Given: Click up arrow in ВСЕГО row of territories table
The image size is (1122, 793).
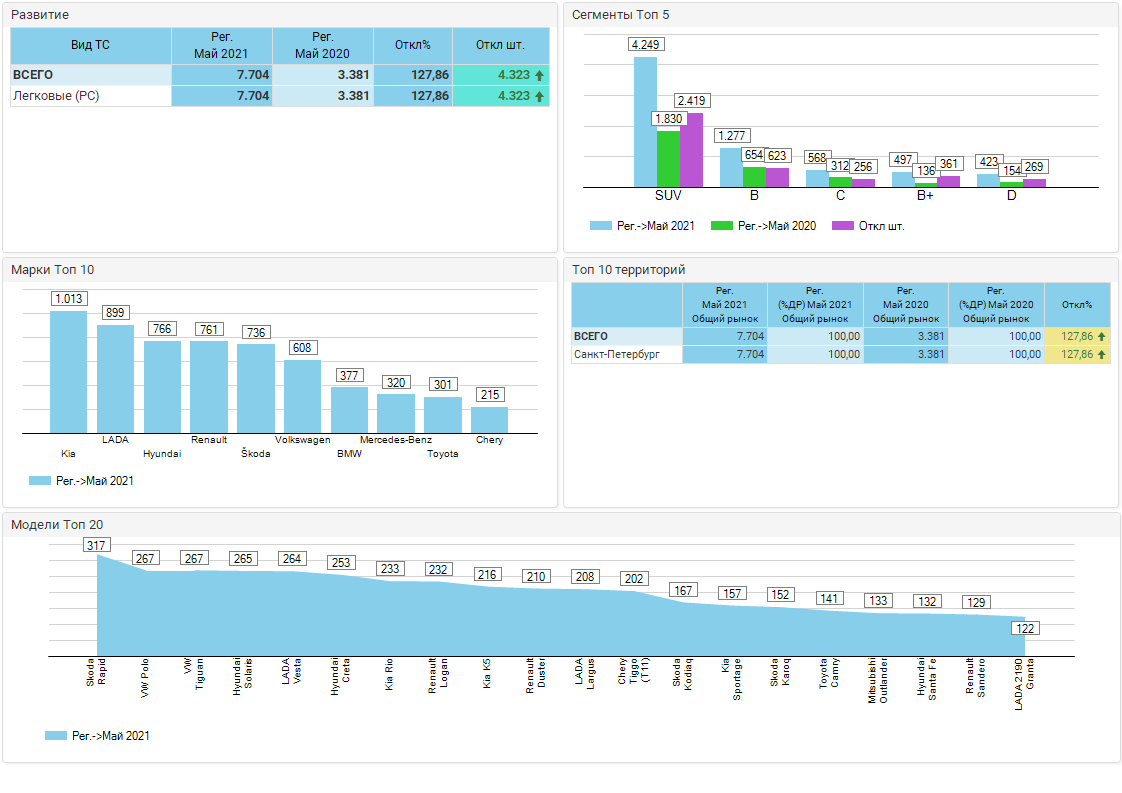Looking at the screenshot, I should click(x=1101, y=336).
